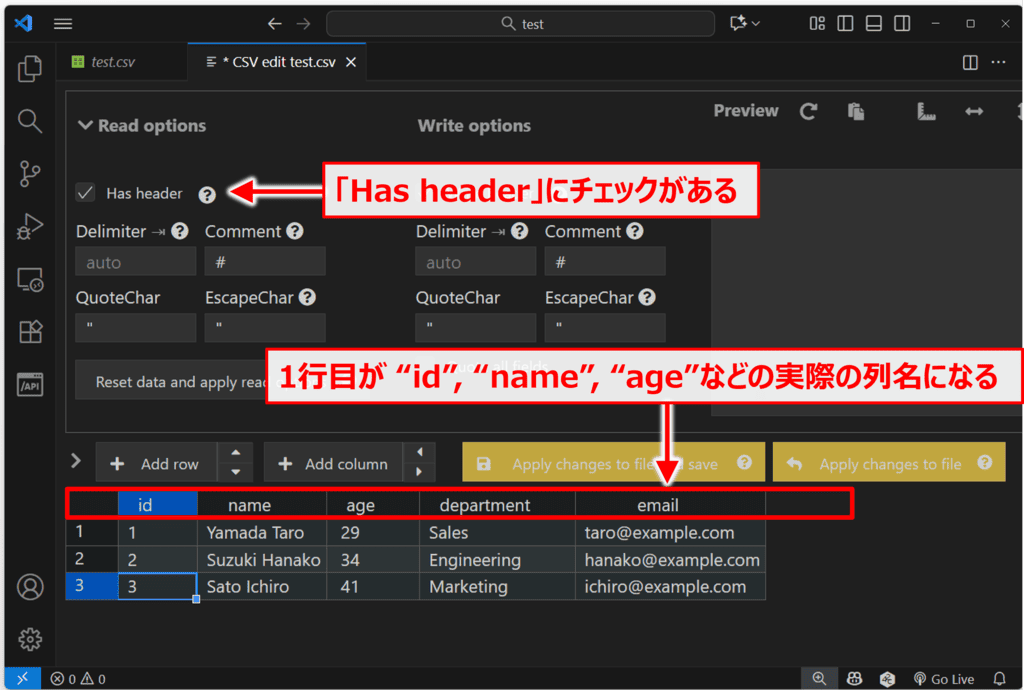Open the Search view in activity bar

[x=30, y=121]
